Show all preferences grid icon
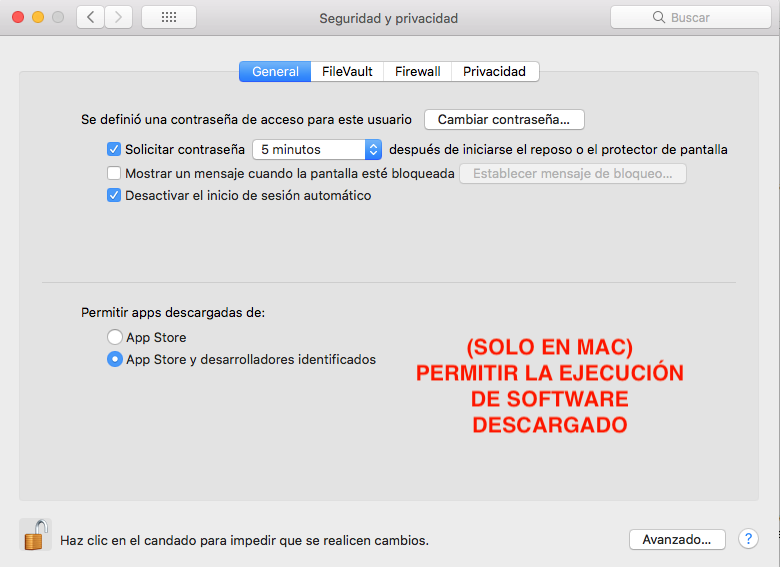The image size is (780, 567). [x=169, y=17]
